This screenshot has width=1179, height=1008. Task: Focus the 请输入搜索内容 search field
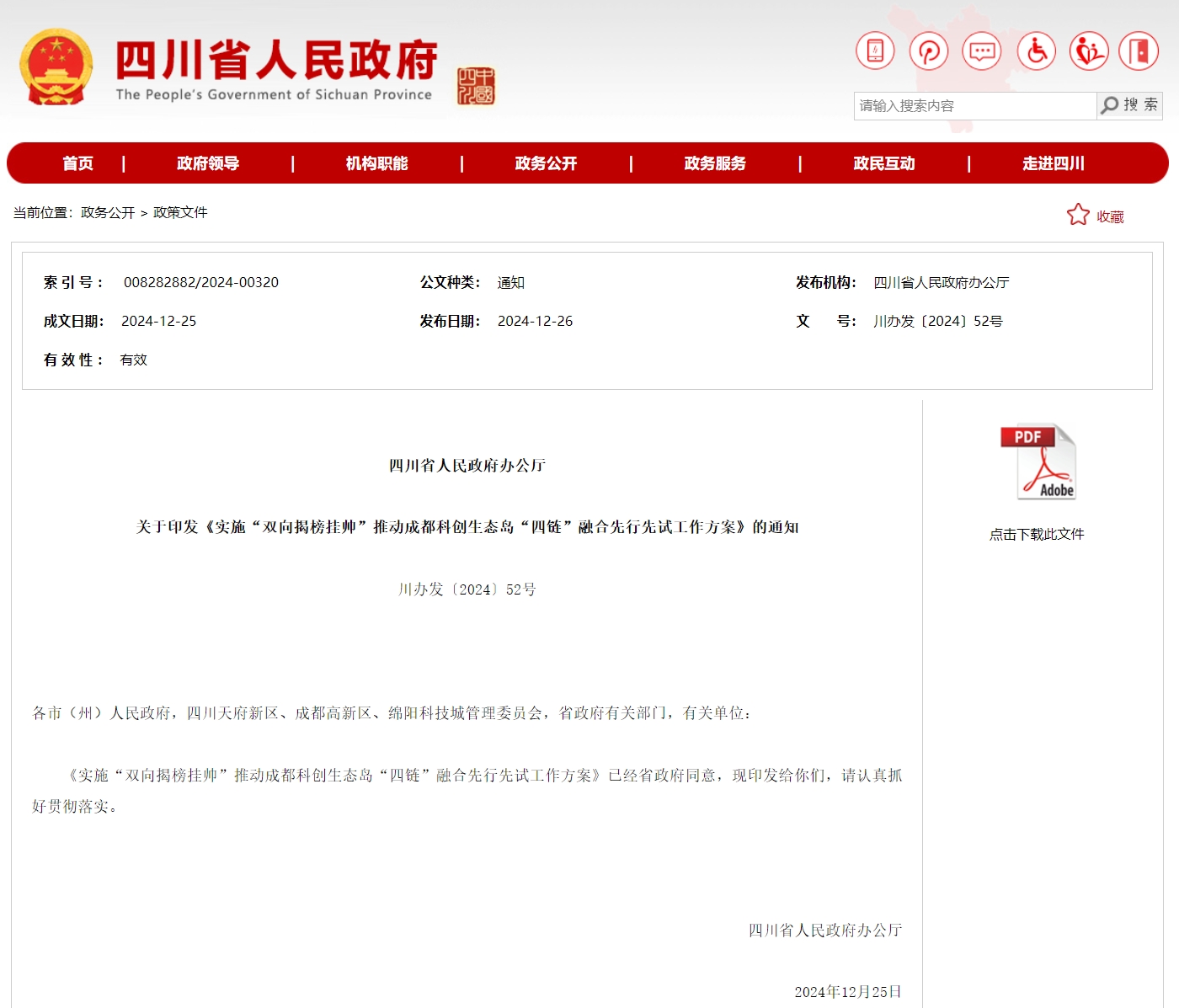pyautogui.click(x=974, y=106)
